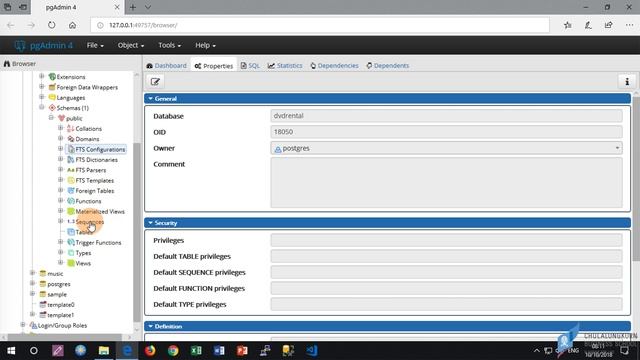Click the Extensions node icon
The height and width of the screenshot is (360, 640).
click(52, 77)
